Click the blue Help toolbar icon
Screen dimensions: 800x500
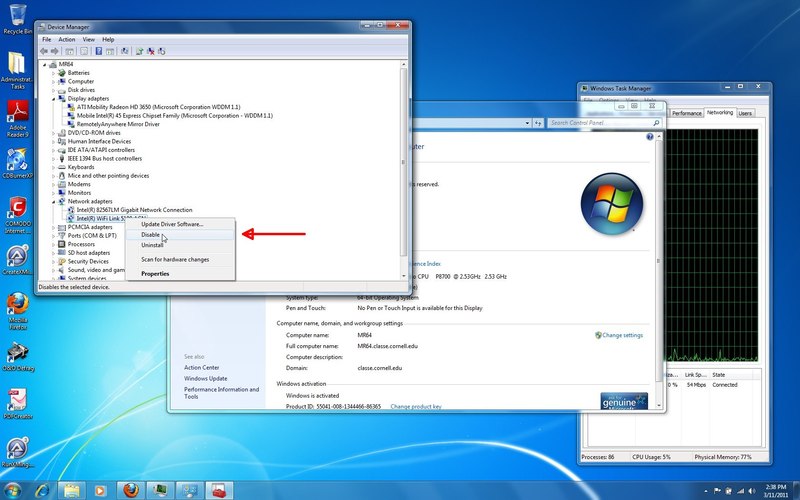point(98,51)
